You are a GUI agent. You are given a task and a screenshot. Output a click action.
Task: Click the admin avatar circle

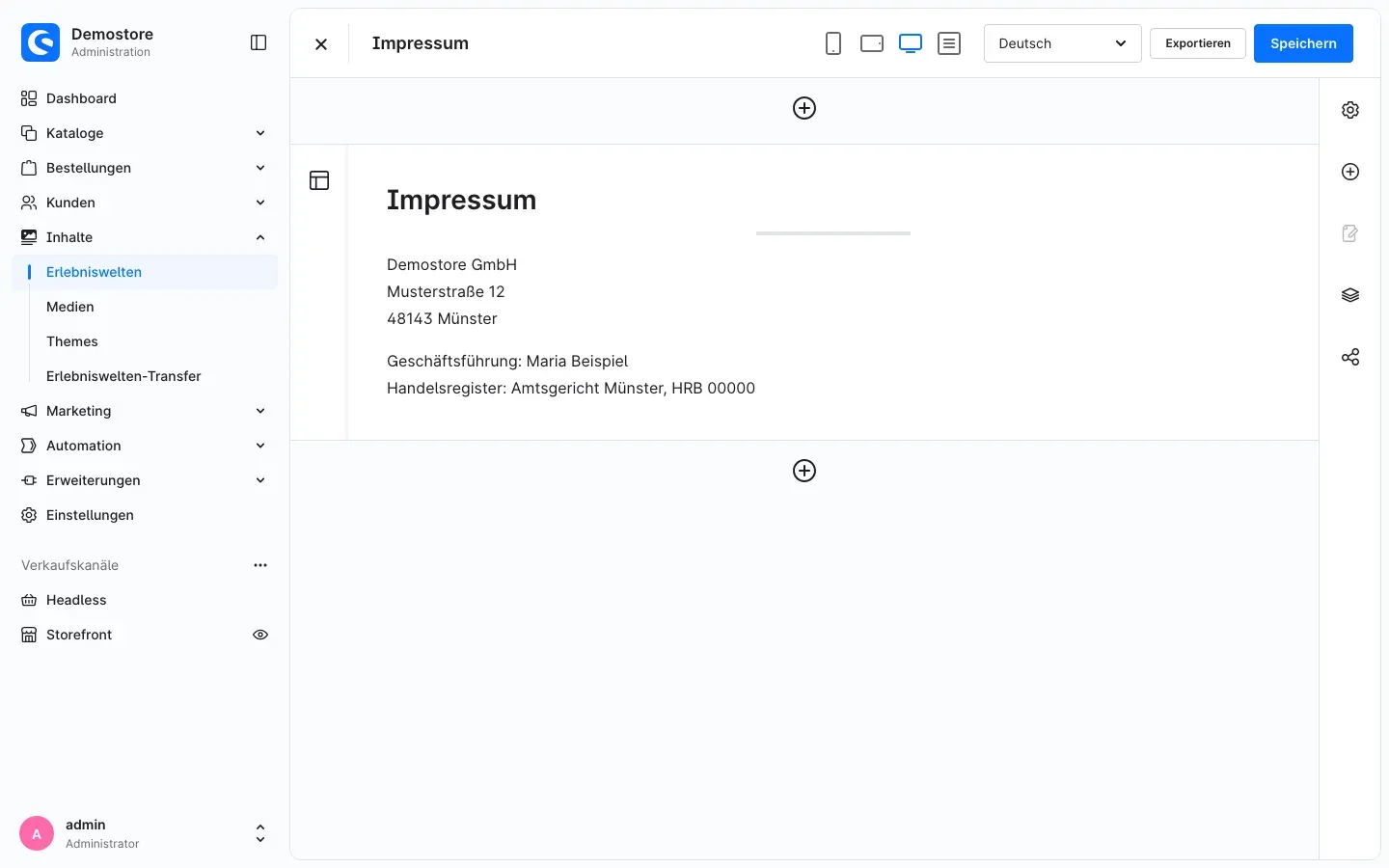37,833
